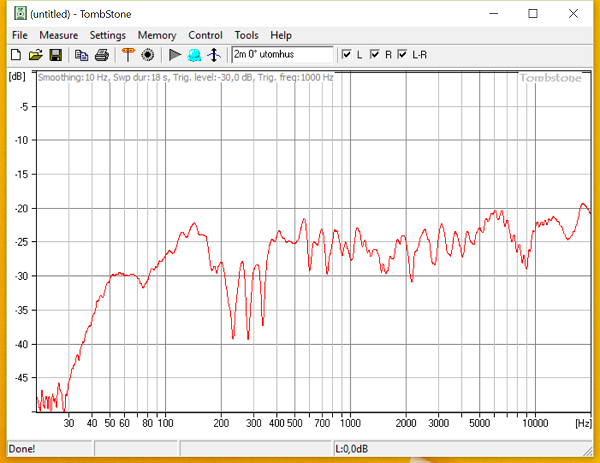Disable the L-R difference checkbox
This screenshot has height=463, width=600.
tap(402, 54)
